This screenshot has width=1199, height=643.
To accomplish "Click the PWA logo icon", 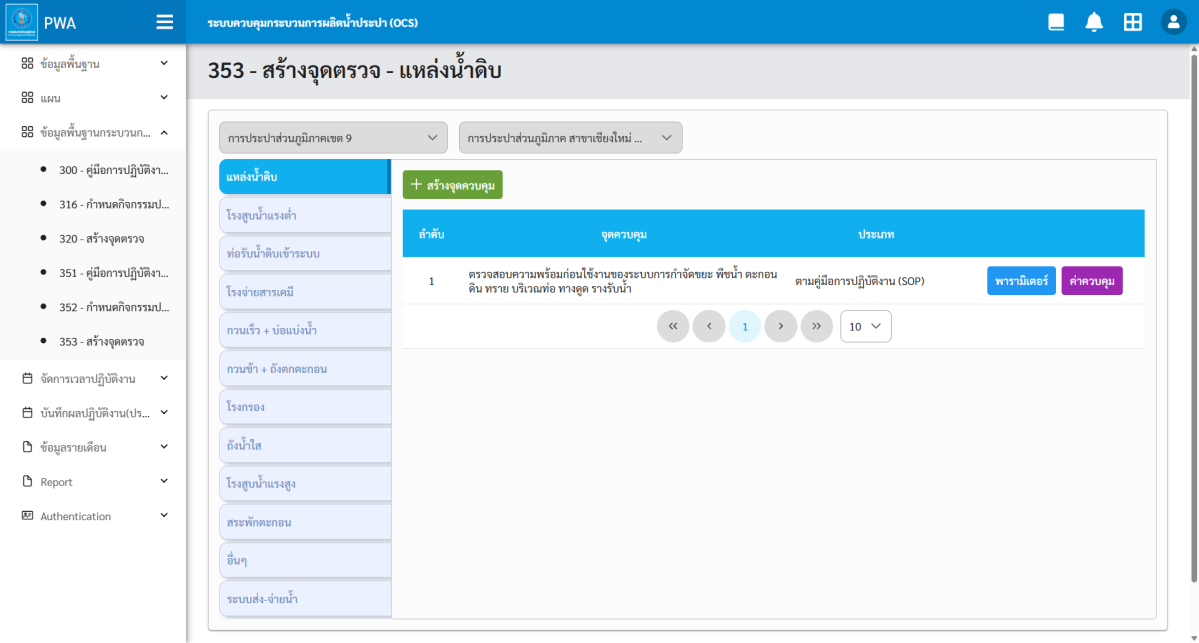I will [x=21, y=22].
